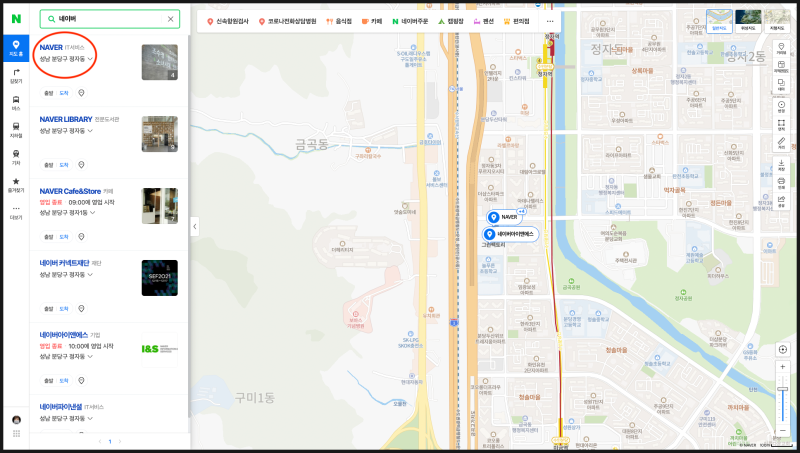The height and width of the screenshot is (453, 800).
Task: Select the 코로나전화상담병원 category filter
Action: [287, 21]
